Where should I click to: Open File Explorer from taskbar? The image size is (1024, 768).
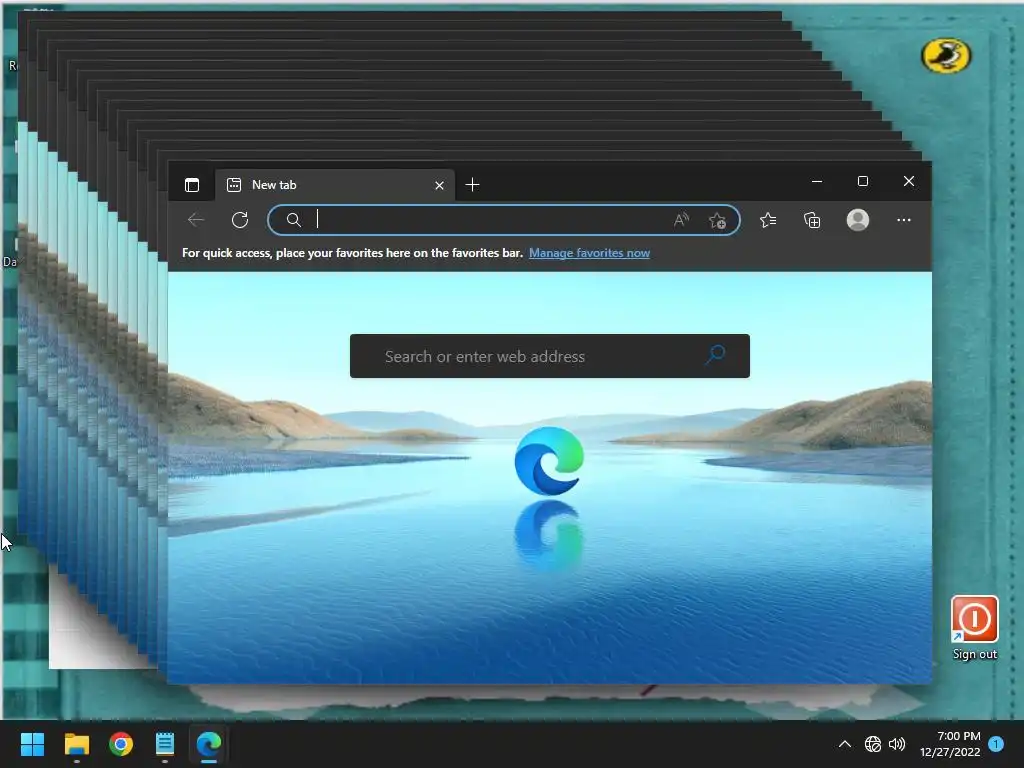(76, 744)
